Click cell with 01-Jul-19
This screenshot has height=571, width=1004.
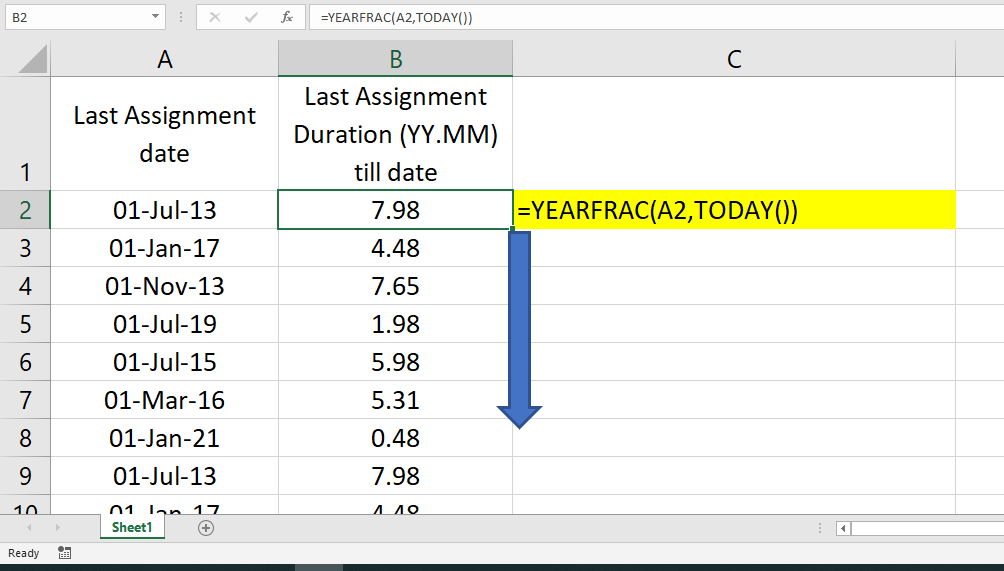[165, 324]
